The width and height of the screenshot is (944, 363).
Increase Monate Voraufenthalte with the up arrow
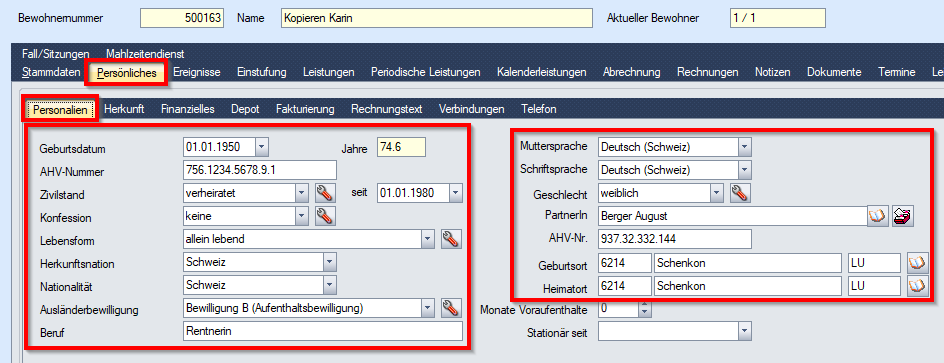point(645,306)
